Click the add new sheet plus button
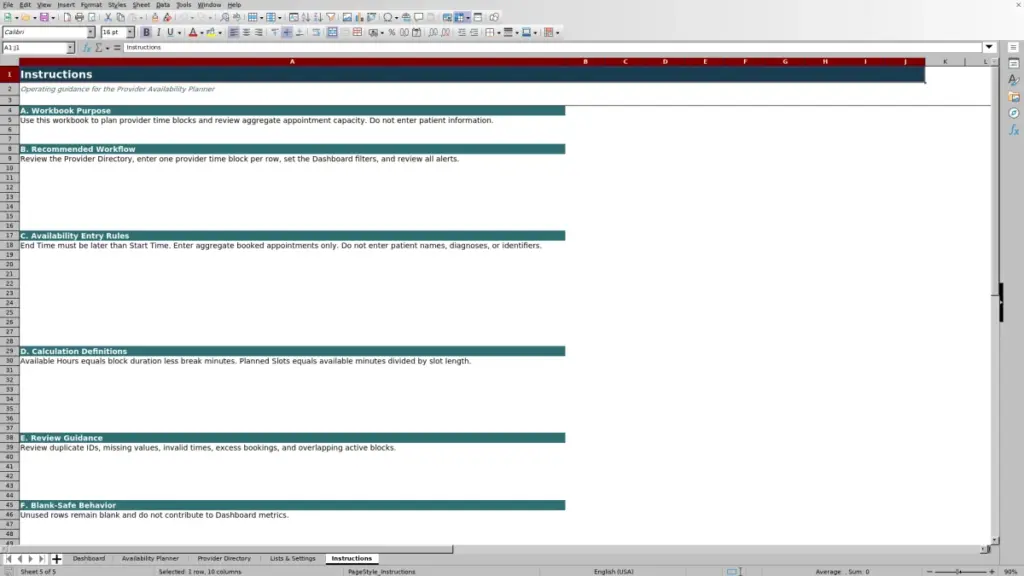Image resolution: width=1024 pixels, height=576 pixels. tap(56, 558)
